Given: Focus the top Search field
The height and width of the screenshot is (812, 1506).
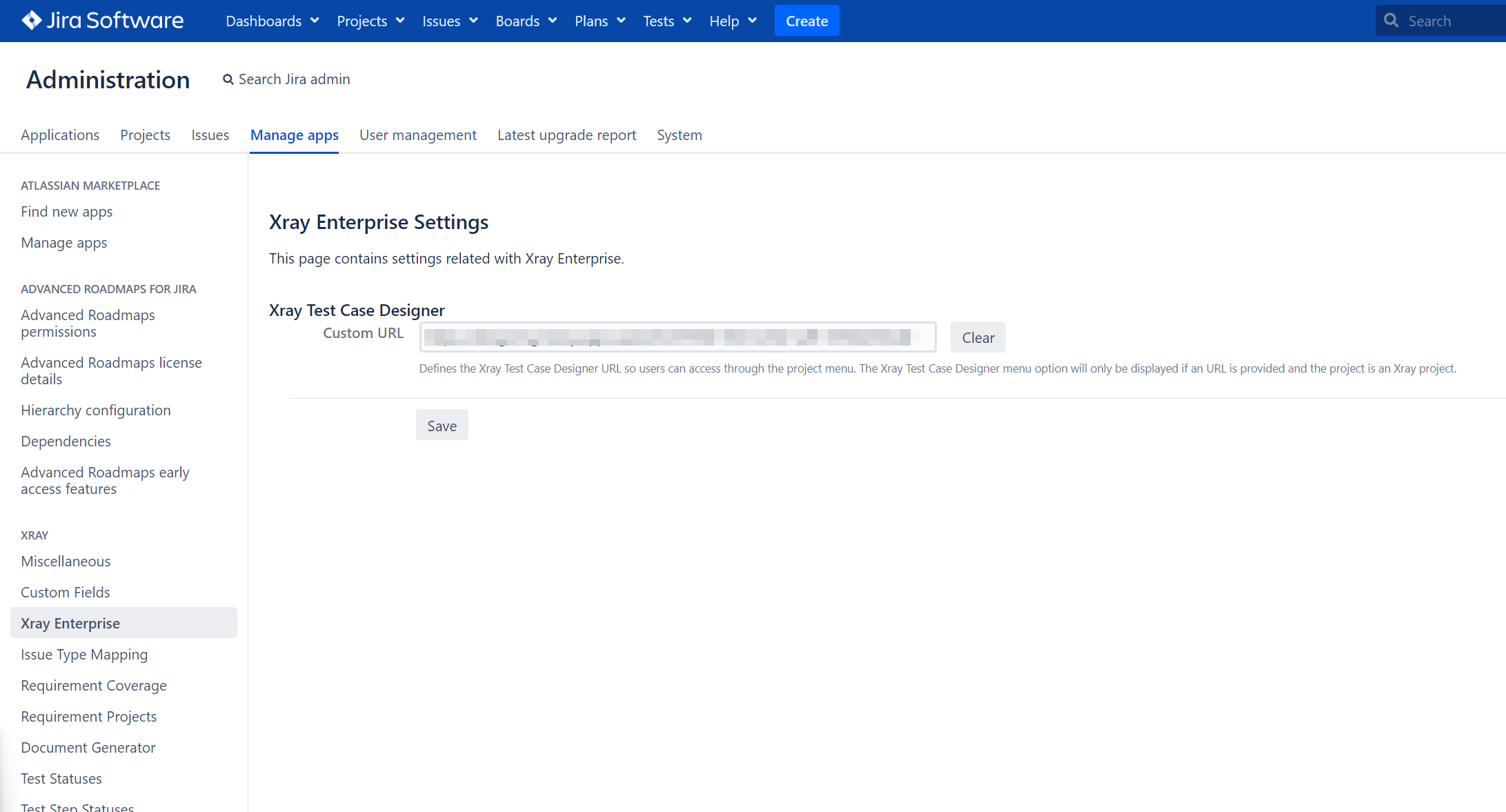Looking at the screenshot, I should tap(1440, 21).
